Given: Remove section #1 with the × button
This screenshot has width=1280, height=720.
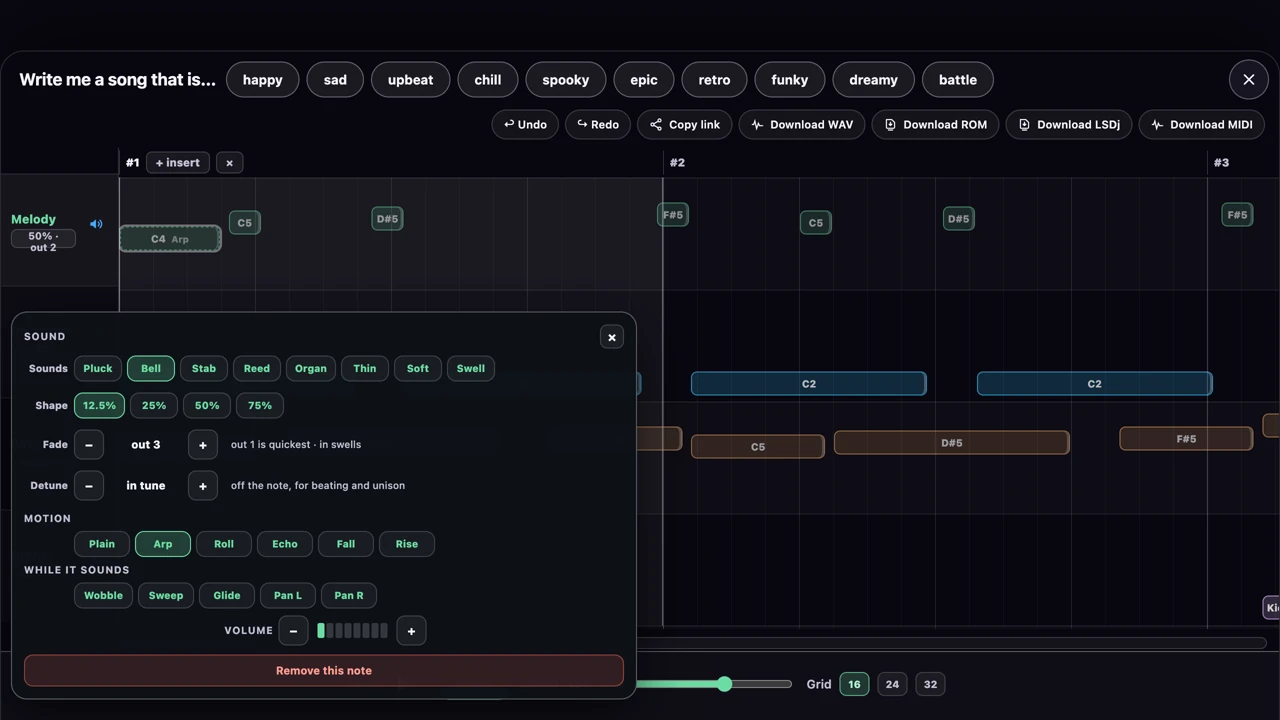Looking at the screenshot, I should (x=229, y=163).
